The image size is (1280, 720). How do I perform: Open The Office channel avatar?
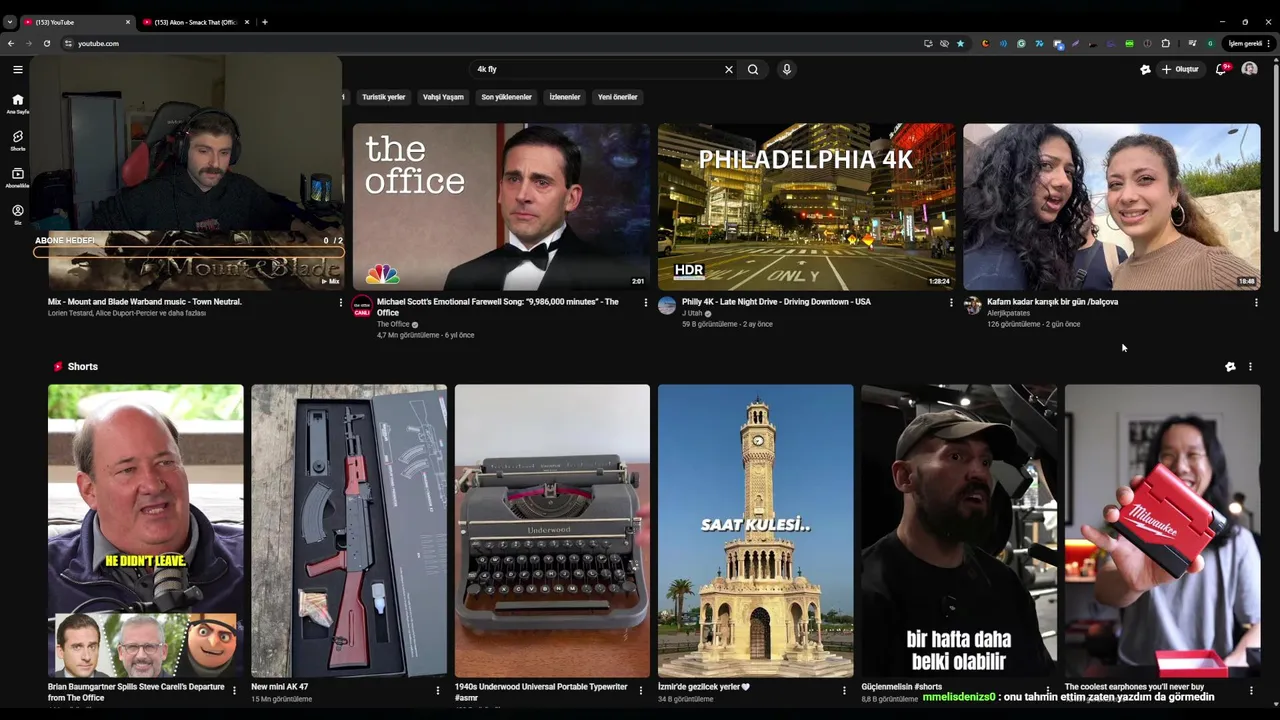(362, 306)
